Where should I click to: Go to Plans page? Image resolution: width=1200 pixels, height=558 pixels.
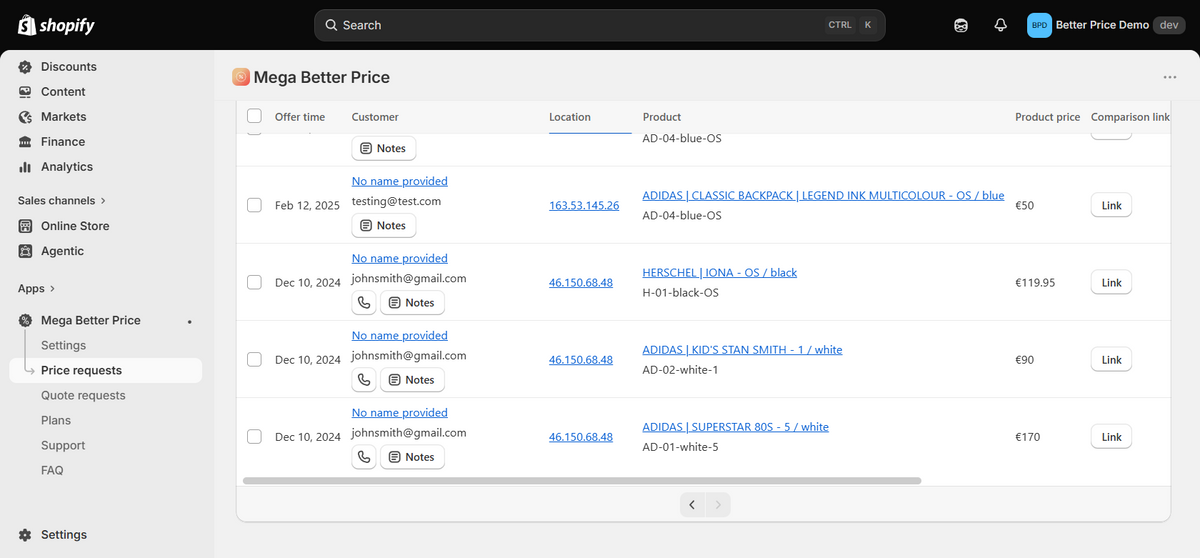click(x=56, y=420)
